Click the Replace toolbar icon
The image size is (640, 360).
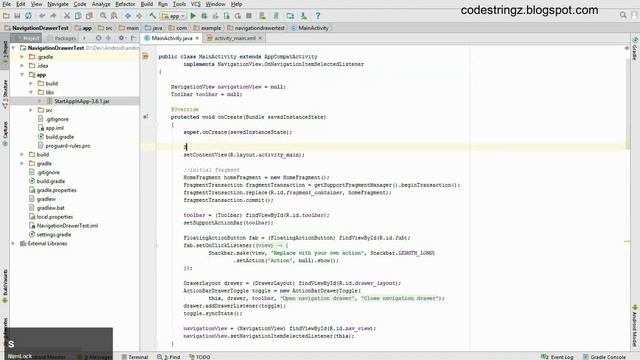point(114,16)
